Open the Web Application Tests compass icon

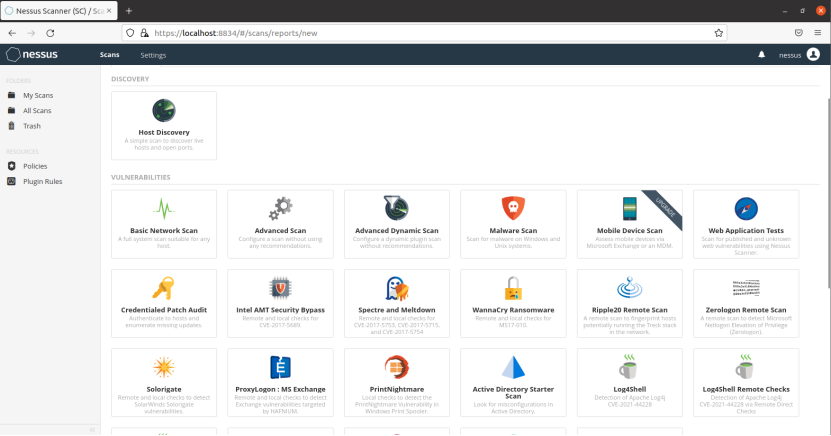pos(746,209)
